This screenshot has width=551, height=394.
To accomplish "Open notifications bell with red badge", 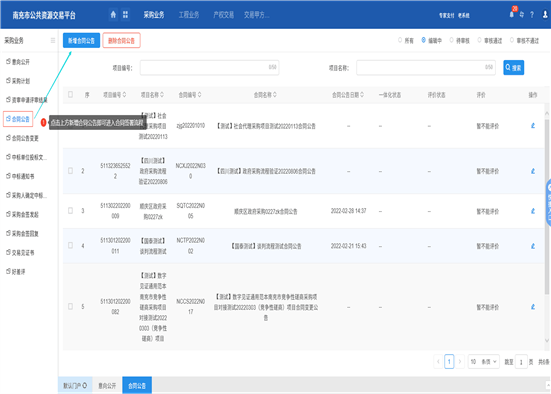I will pyautogui.click(x=512, y=14).
